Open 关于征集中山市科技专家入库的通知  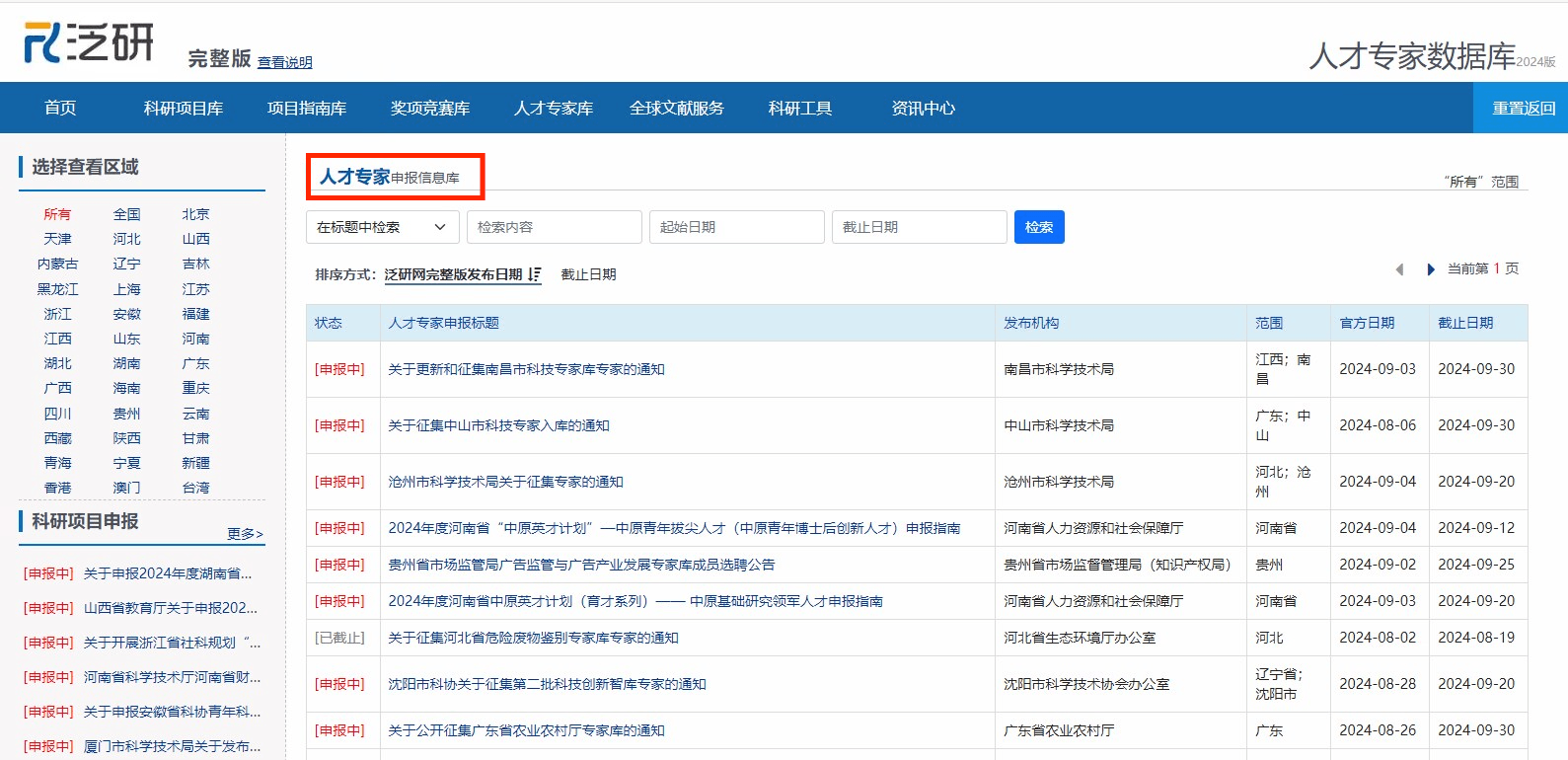click(498, 425)
